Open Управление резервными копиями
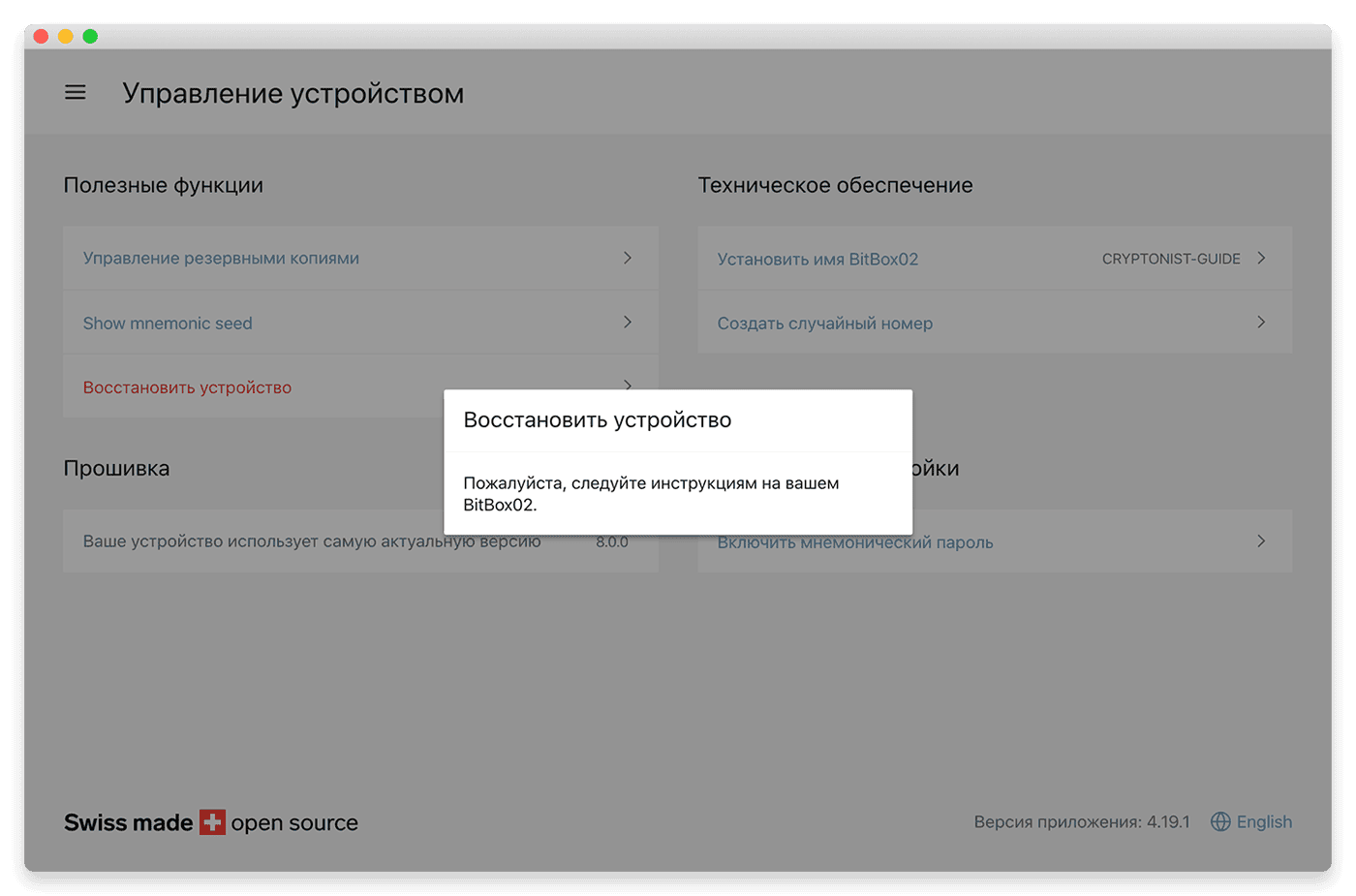 point(360,258)
